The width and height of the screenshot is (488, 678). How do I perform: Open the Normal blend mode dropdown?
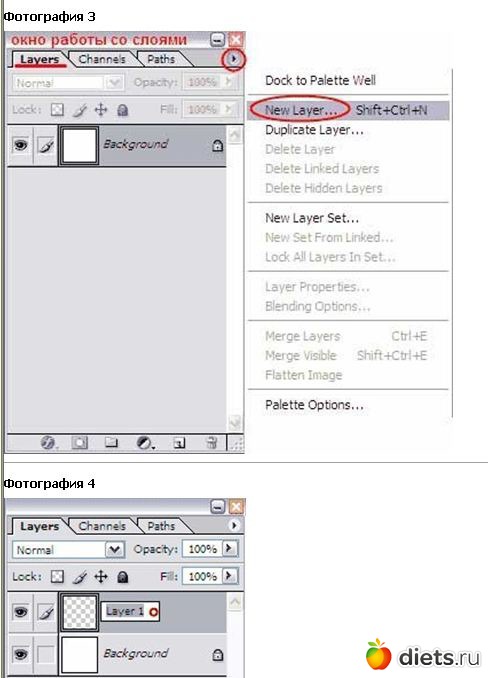click(x=114, y=550)
